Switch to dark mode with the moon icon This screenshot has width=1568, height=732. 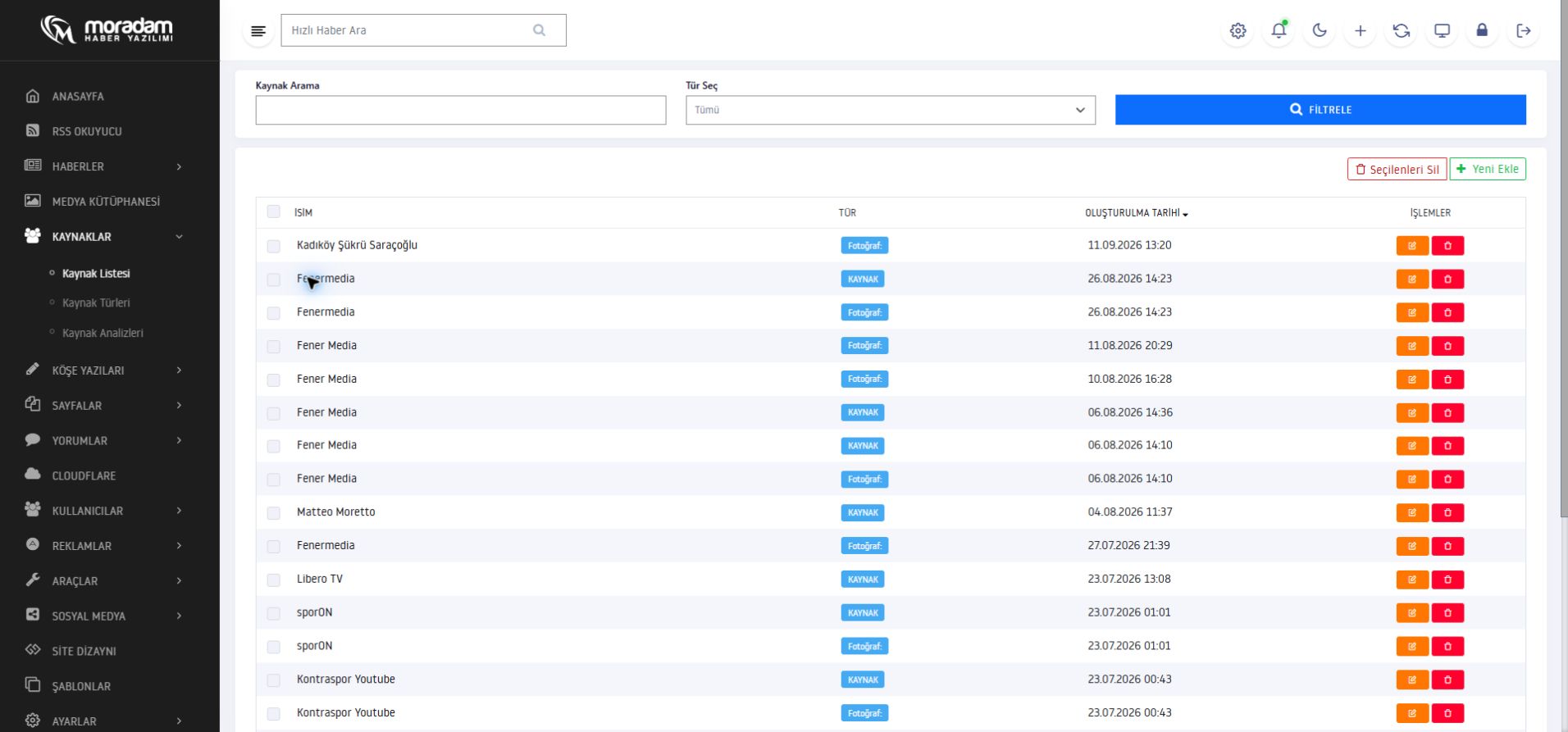(1320, 31)
